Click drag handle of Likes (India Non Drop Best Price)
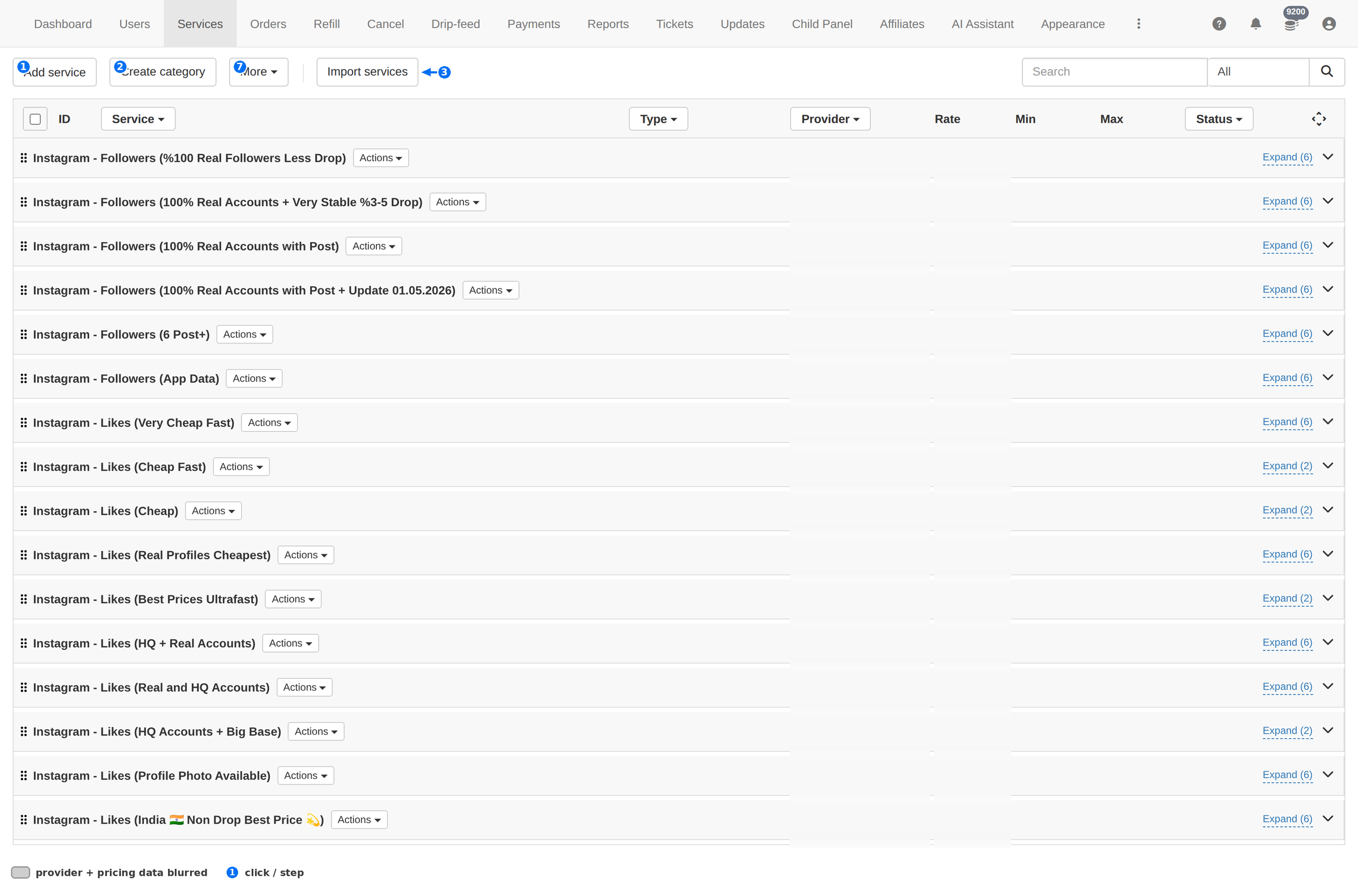This screenshot has height=896, width=1358. [23, 820]
